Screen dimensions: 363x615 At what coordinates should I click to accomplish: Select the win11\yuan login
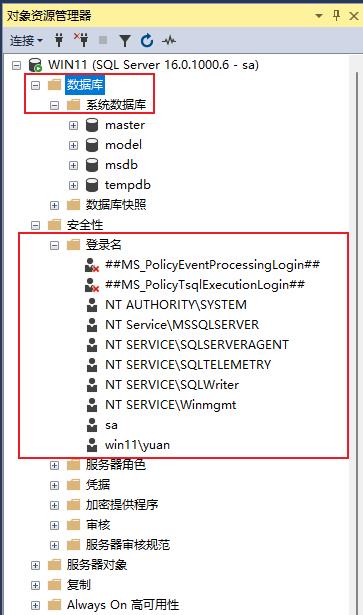137,445
